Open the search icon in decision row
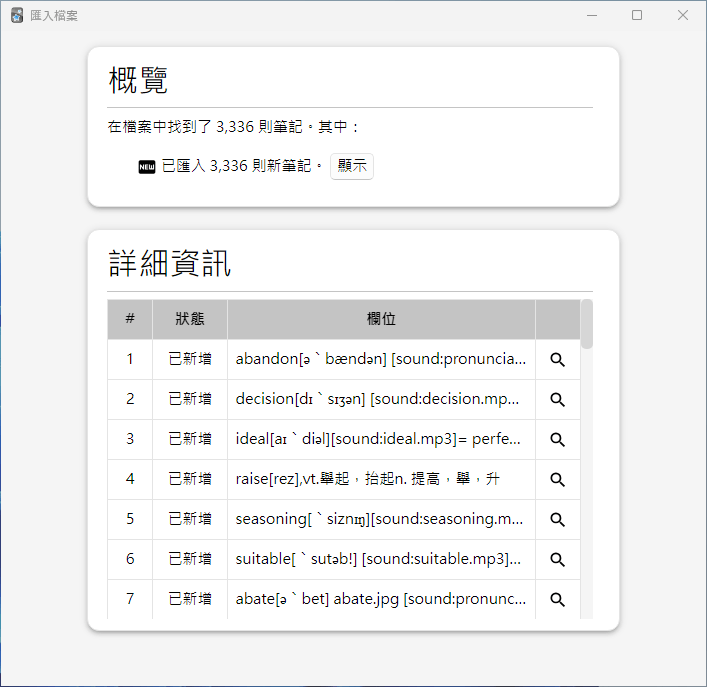The image size is (707, 687). point(558,399)
